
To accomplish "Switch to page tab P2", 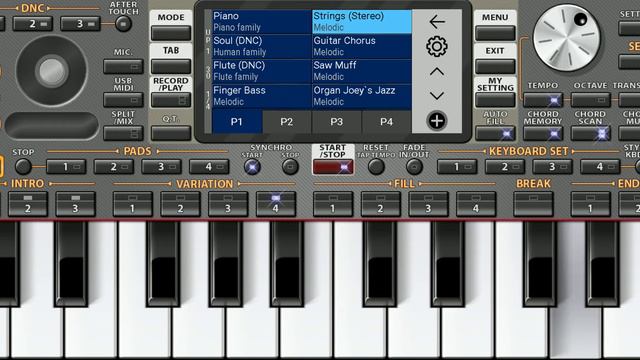I will point(287,122).
